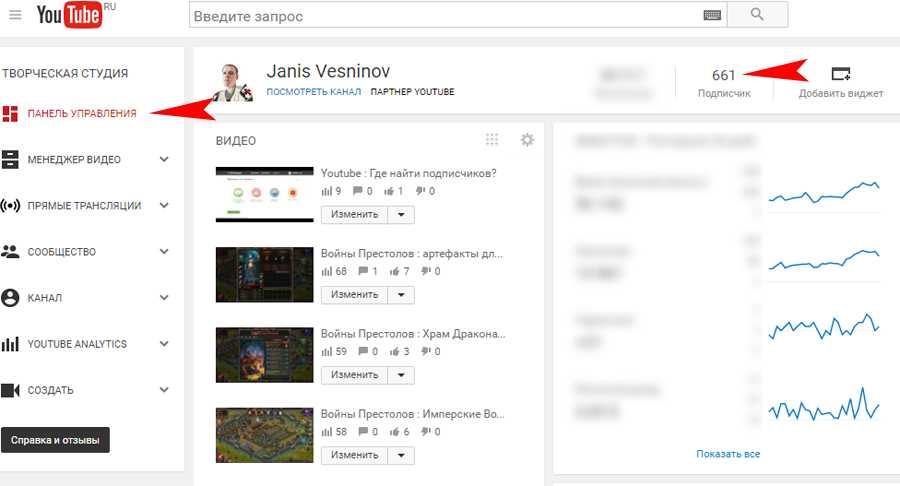
Task: Click the Канал account icon
Action: [10, 298]
